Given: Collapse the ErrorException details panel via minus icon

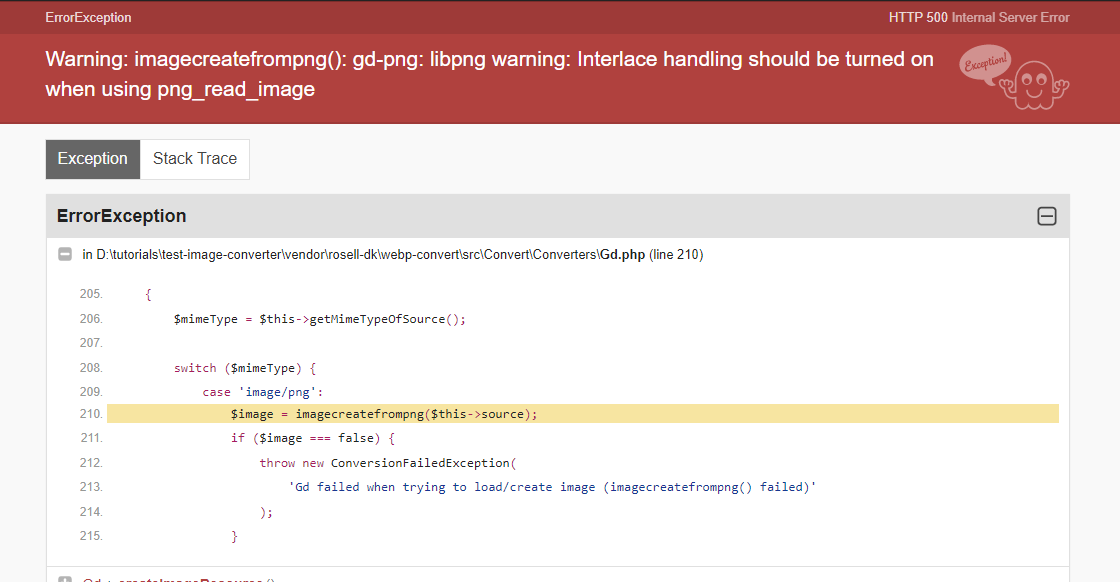Looking at the screenshot, I should coord(1047,216).
